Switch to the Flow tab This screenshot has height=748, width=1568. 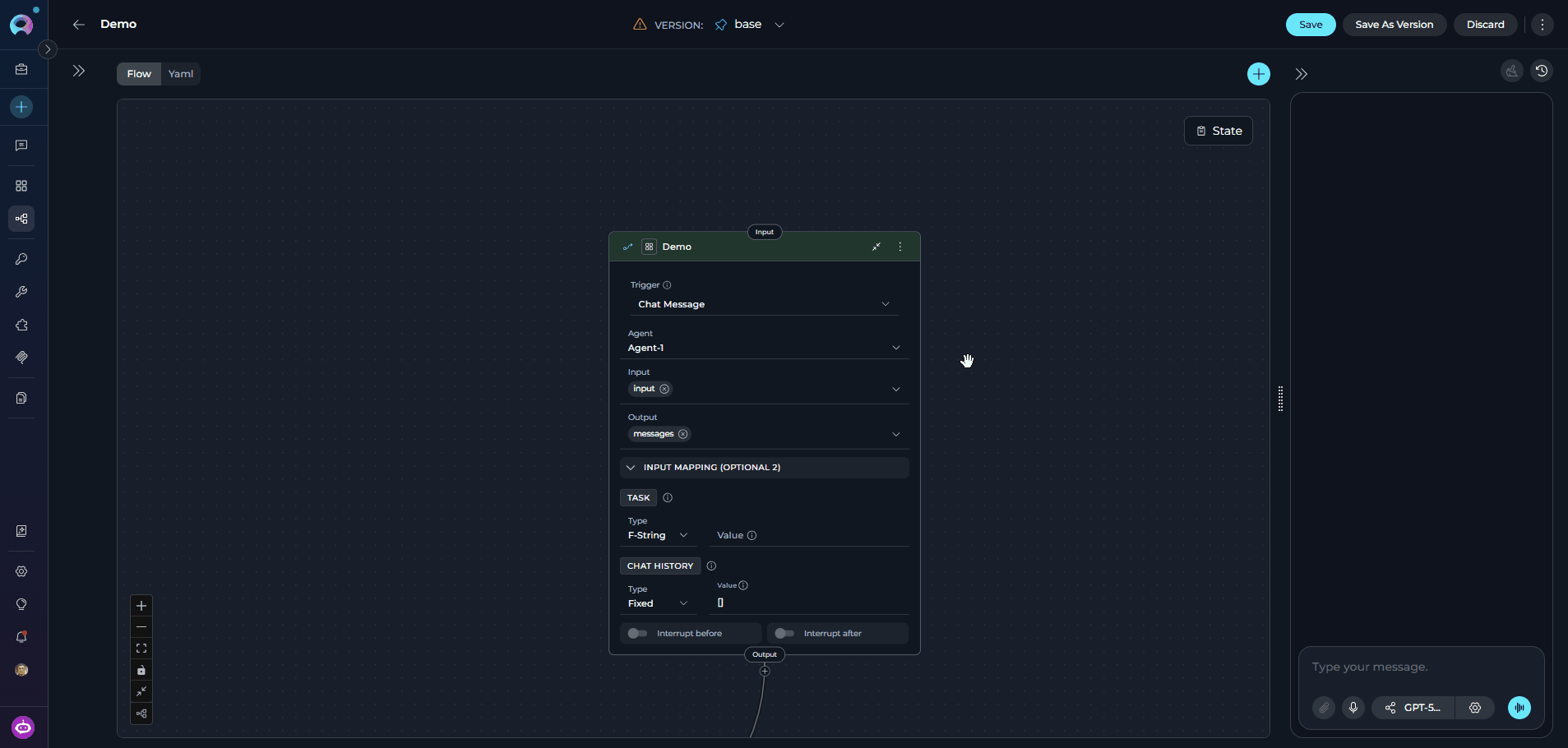(139, 74)
